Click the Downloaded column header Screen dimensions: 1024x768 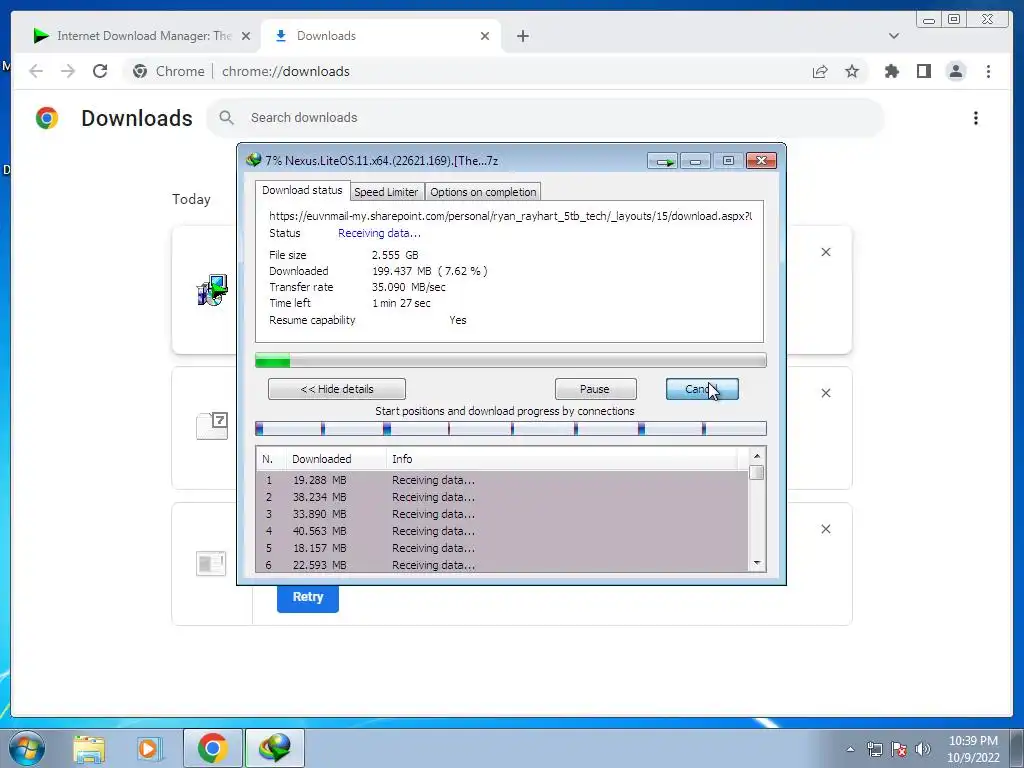(336, 459)
